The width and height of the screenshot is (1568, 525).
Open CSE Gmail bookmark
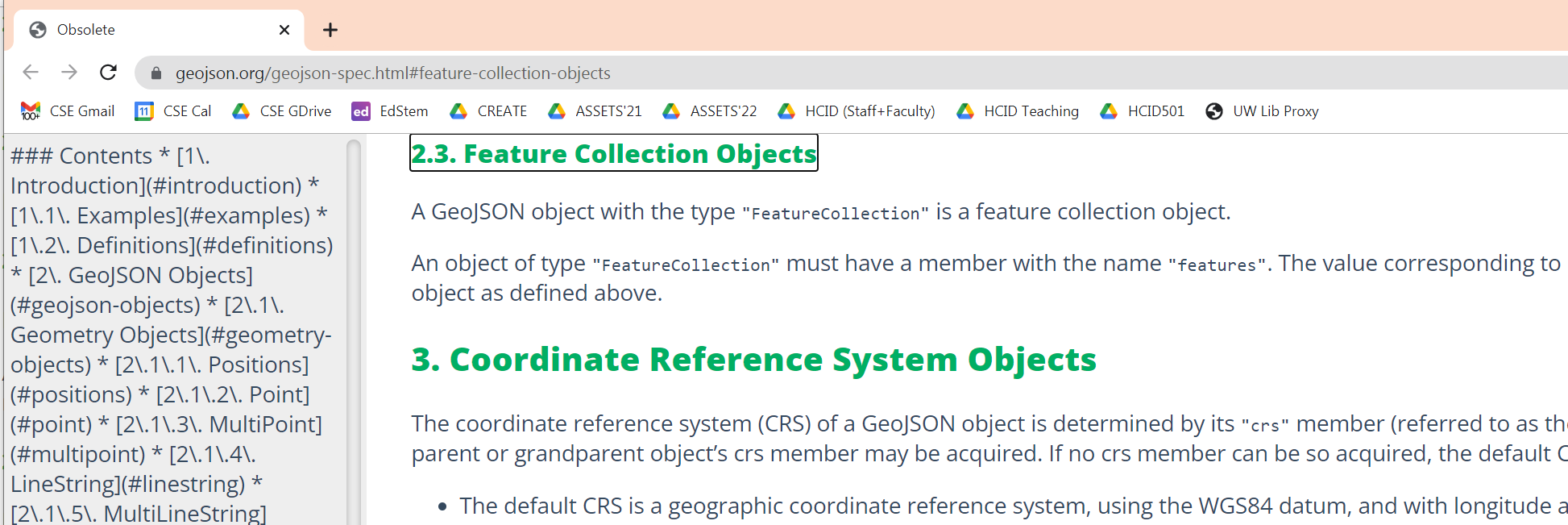68,111
